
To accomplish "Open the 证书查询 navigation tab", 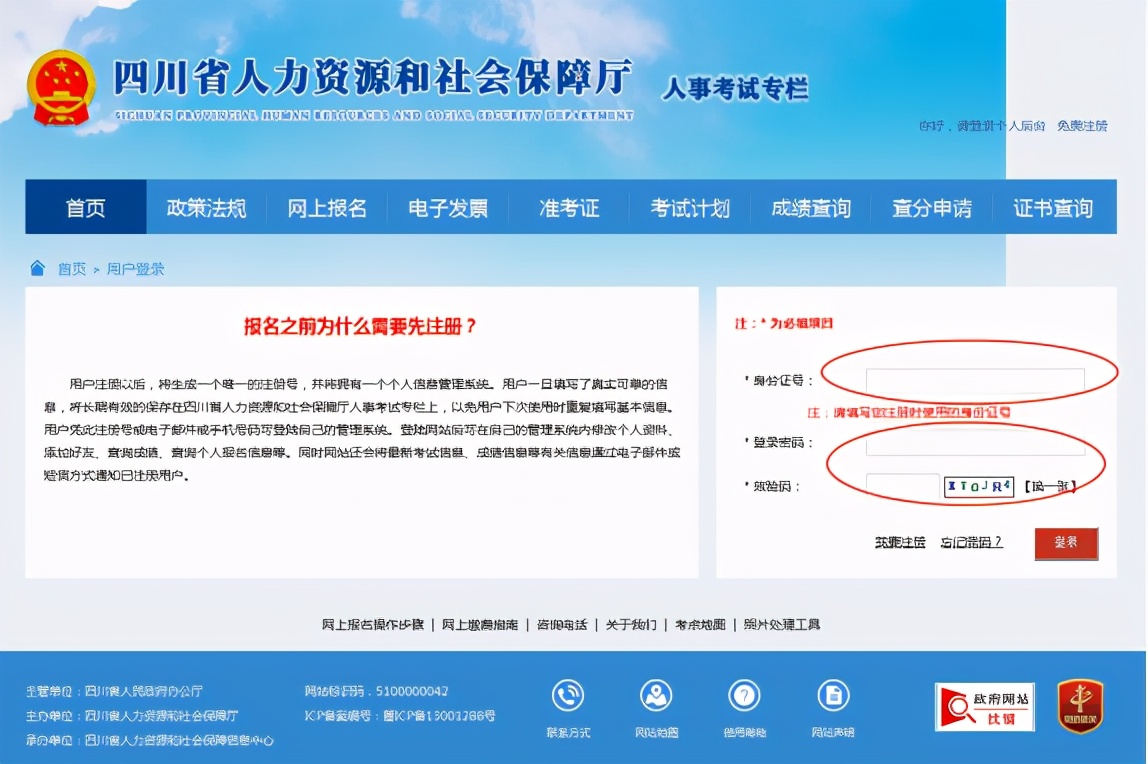I will [1054, 207].
